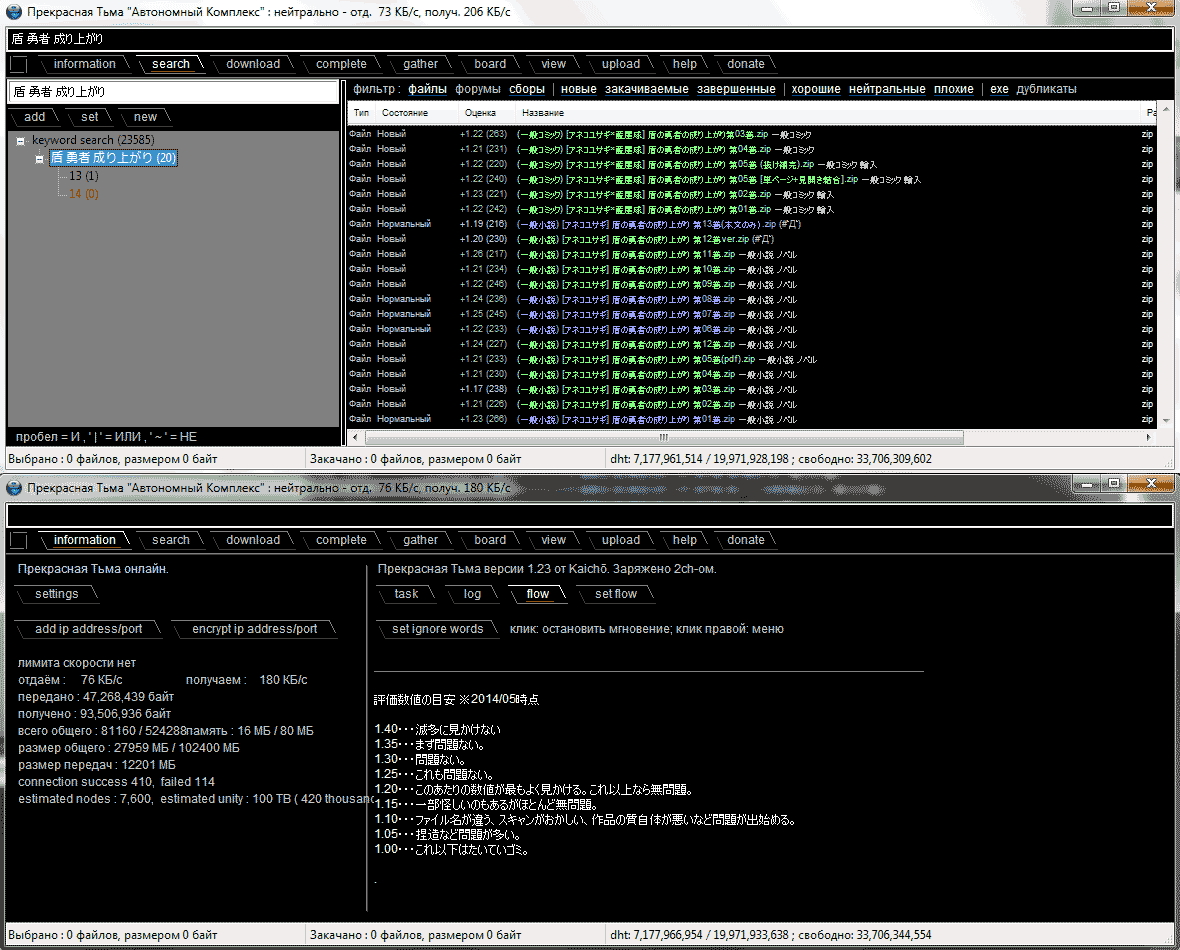Tick the square checkbox left of the bottom window's information tab
Image resolution: width=1180 pixels, height=950 pixels.
[x=18, y=540]
